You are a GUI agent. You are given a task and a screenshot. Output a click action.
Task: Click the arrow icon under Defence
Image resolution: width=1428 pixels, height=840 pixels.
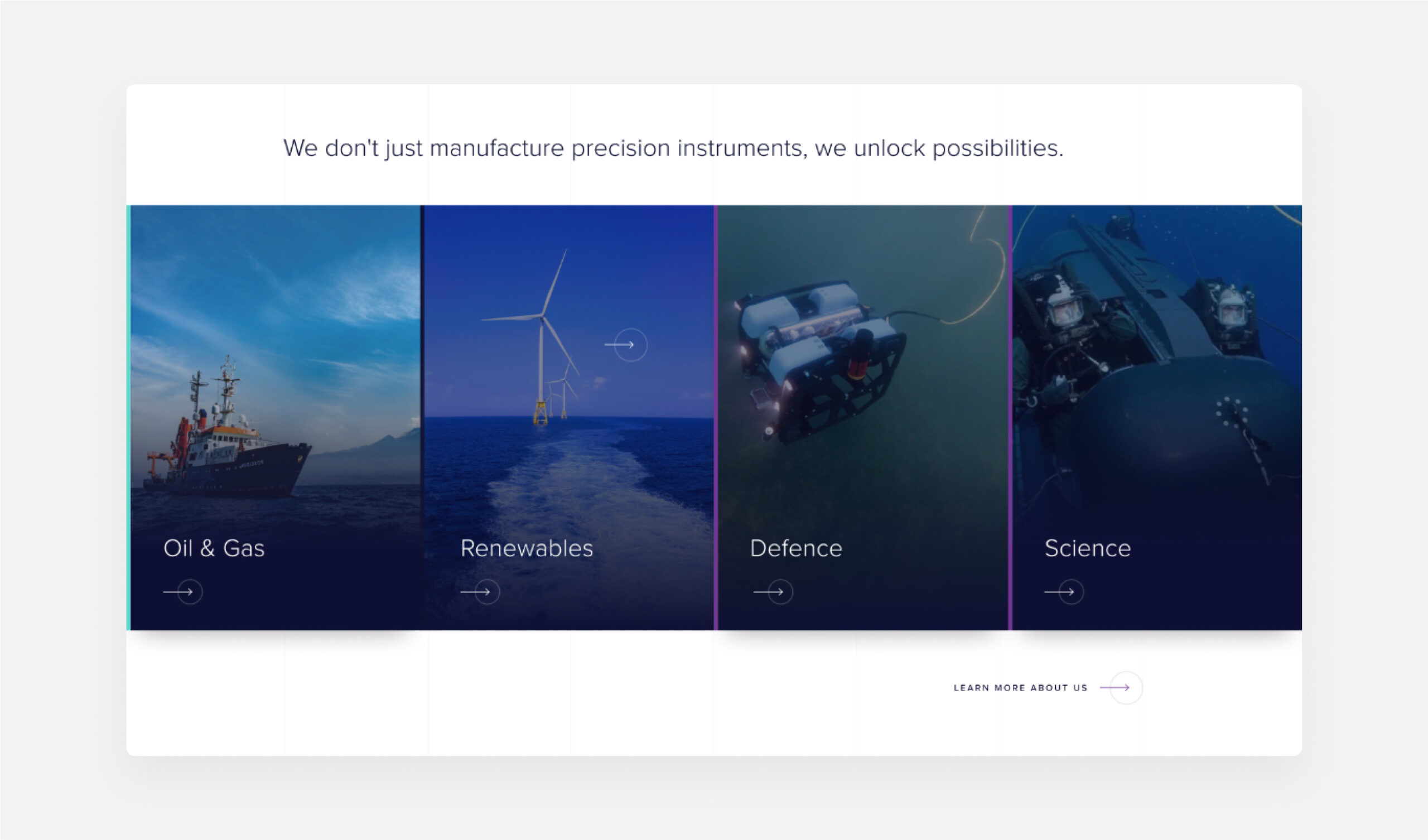pos(773,592)
